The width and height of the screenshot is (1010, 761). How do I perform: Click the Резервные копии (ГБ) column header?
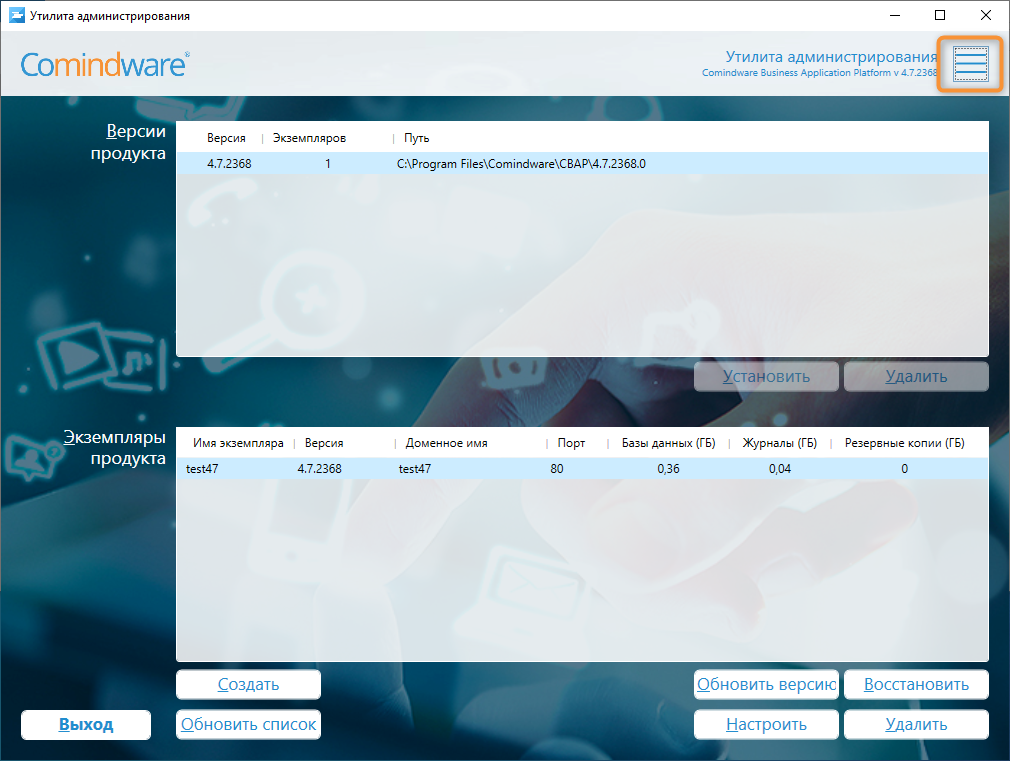904,443
